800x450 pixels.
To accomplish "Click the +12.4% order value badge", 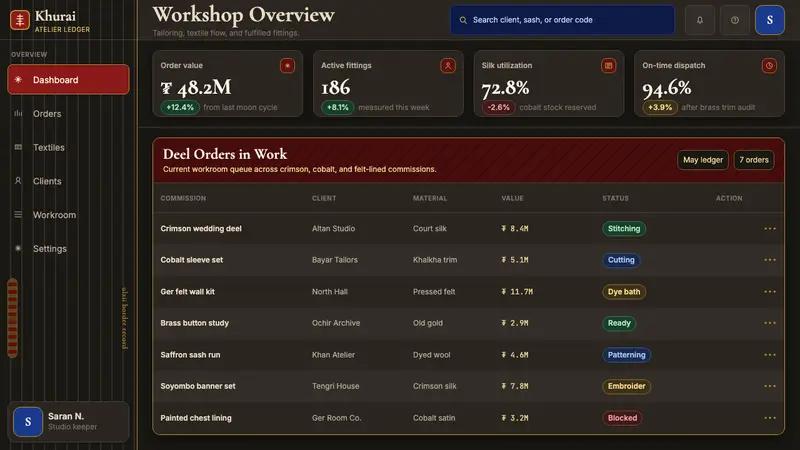I will pyautogui.click(x=180, y=107).
